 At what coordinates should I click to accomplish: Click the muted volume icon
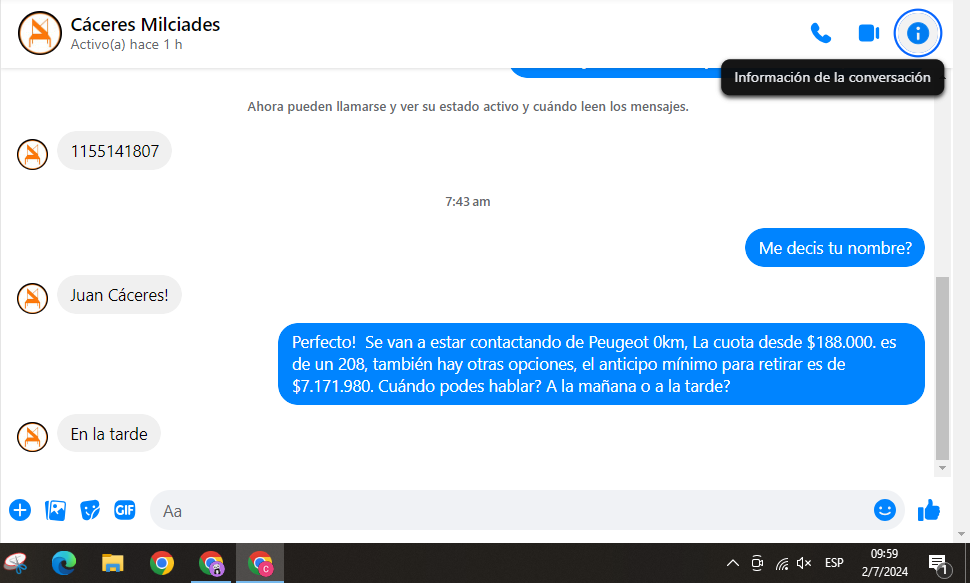[x=804, y=563]
